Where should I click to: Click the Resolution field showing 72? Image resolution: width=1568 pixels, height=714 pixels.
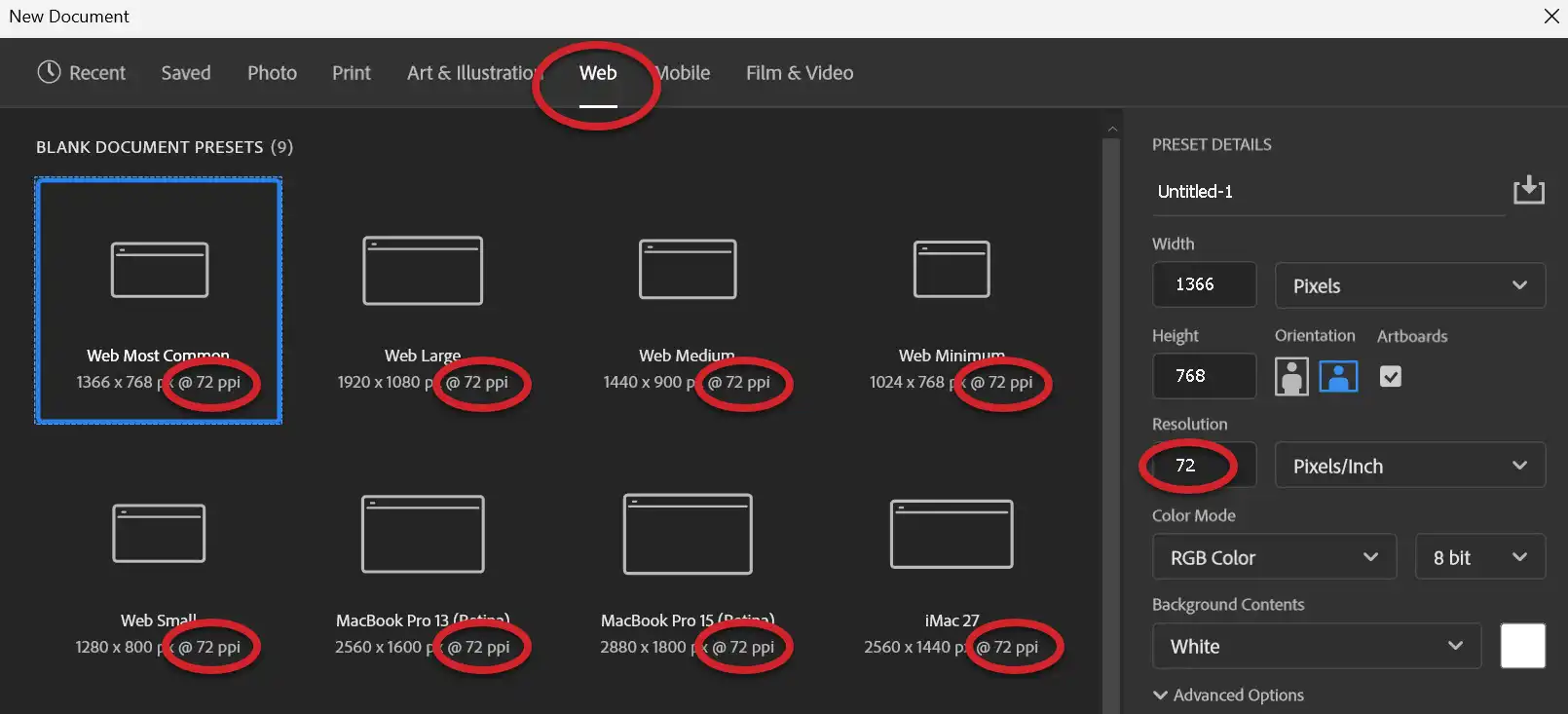click(1204, 466)
